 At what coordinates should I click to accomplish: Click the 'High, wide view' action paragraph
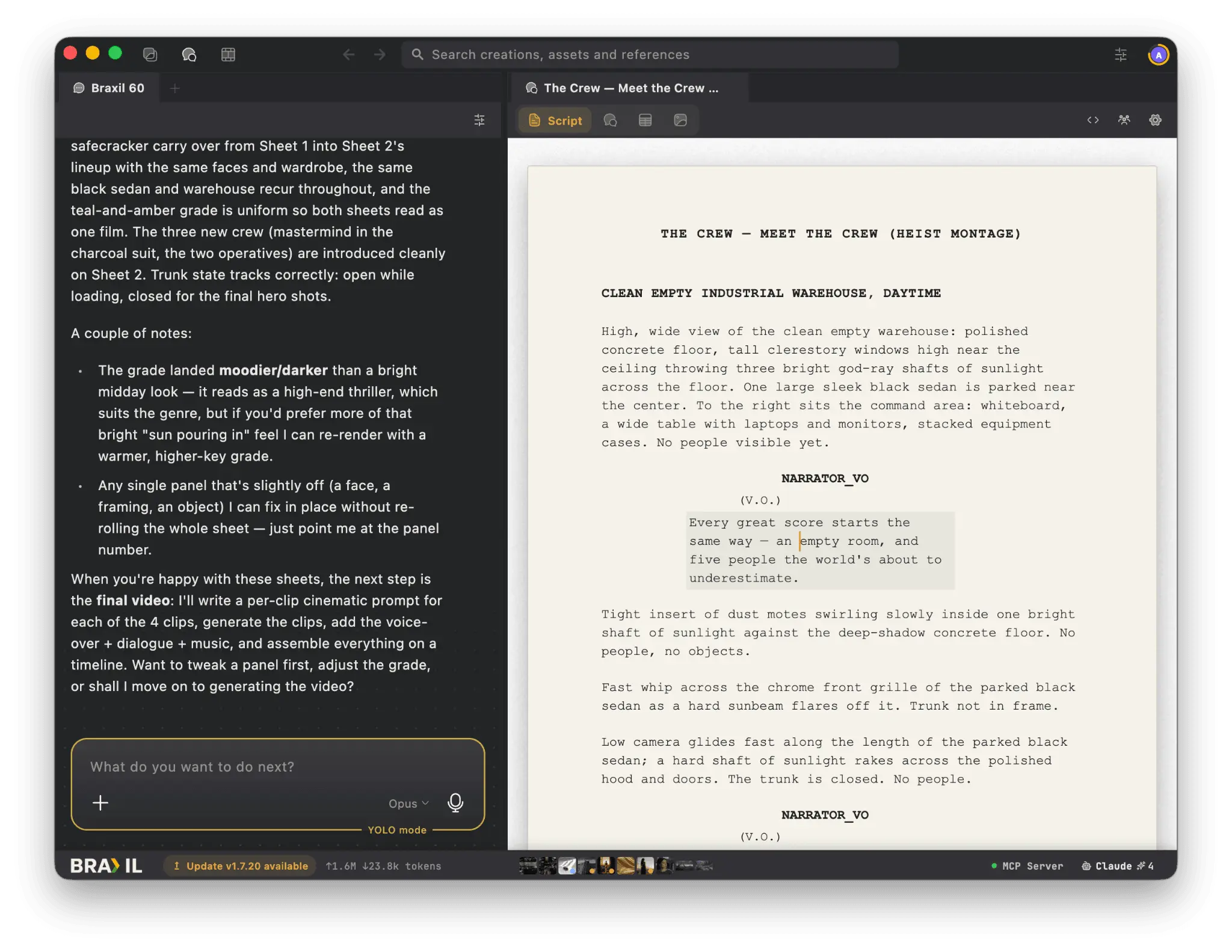coord(838,387)
